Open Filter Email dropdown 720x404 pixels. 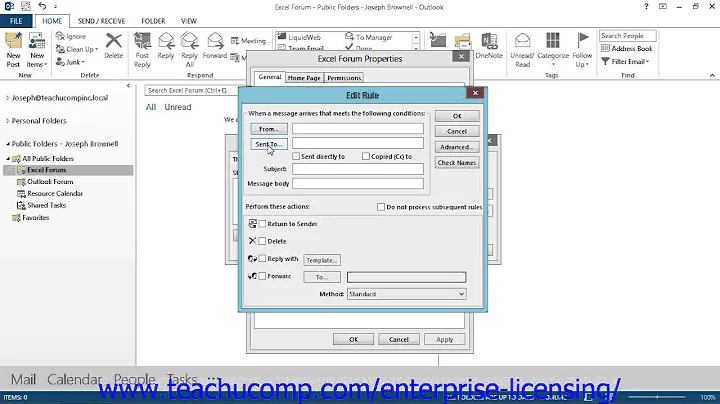(x=625, y=62)
